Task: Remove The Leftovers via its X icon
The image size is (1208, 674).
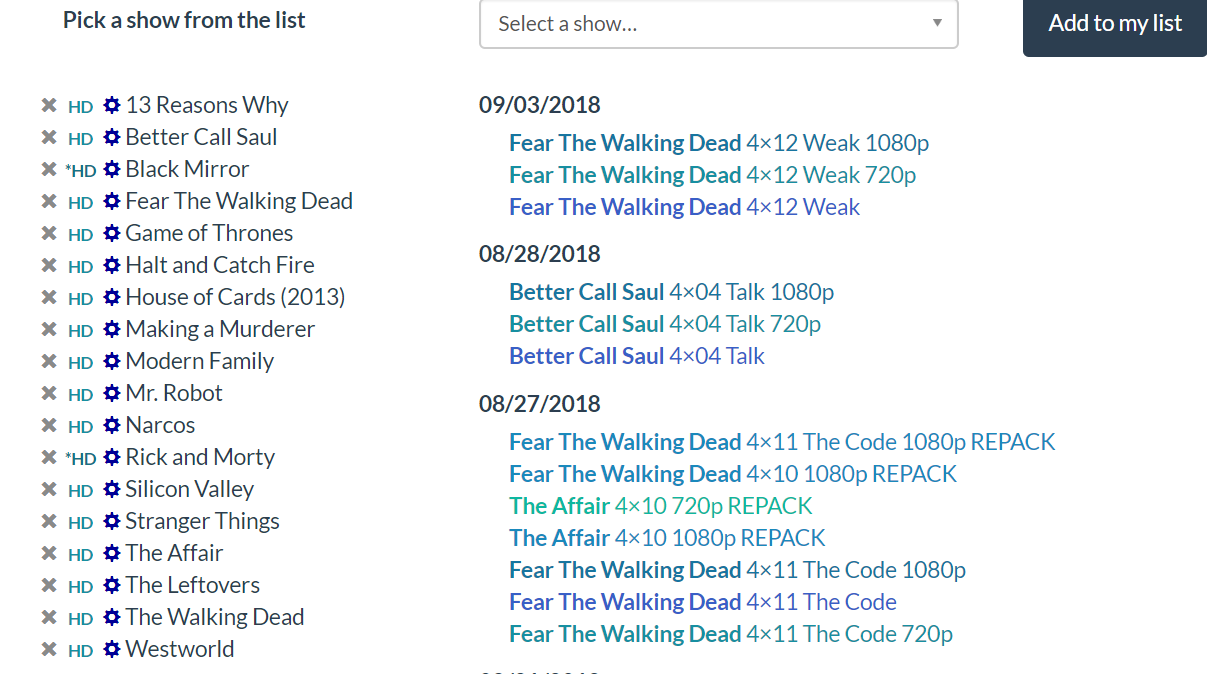Action: [x=48, y=586]
